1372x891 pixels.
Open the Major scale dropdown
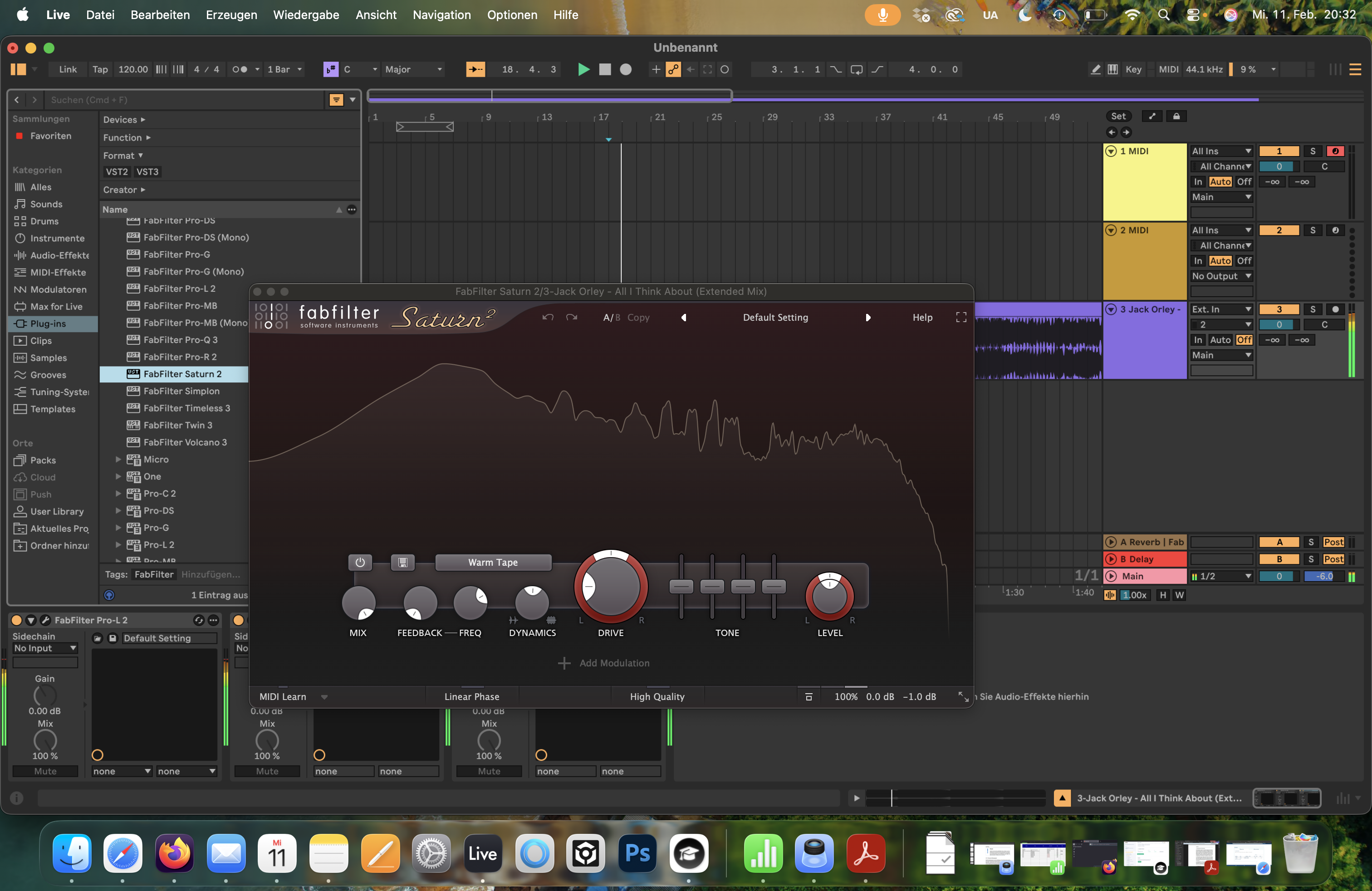(413, 69)
